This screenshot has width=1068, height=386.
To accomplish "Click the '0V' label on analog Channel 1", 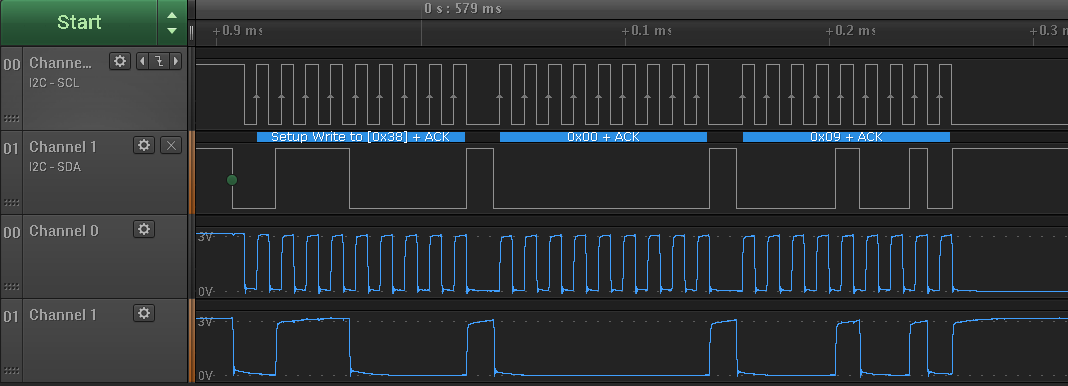I will click(205, 375).
